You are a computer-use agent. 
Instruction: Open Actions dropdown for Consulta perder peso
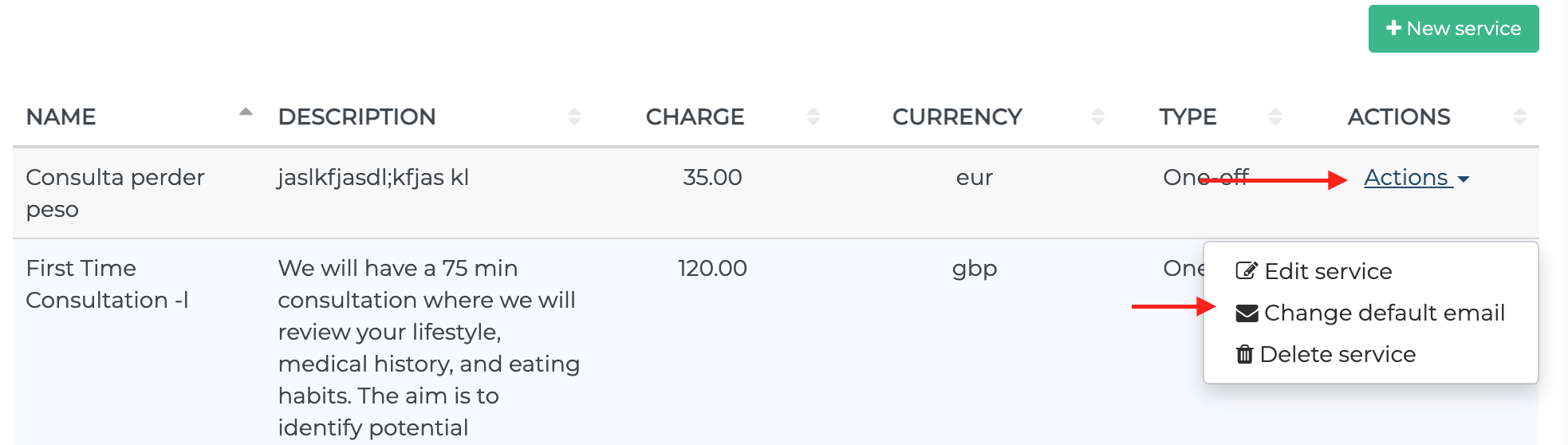click(1416, 178)
